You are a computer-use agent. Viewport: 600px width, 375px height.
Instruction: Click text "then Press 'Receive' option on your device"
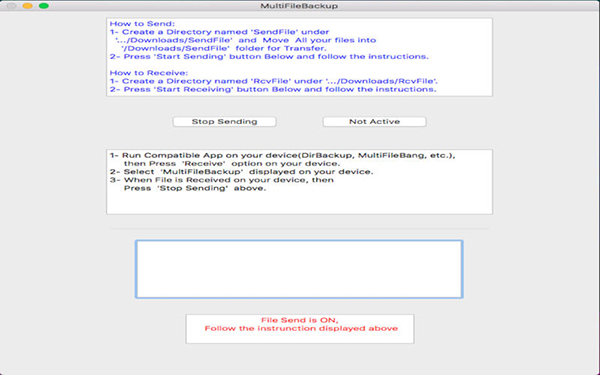232,163
